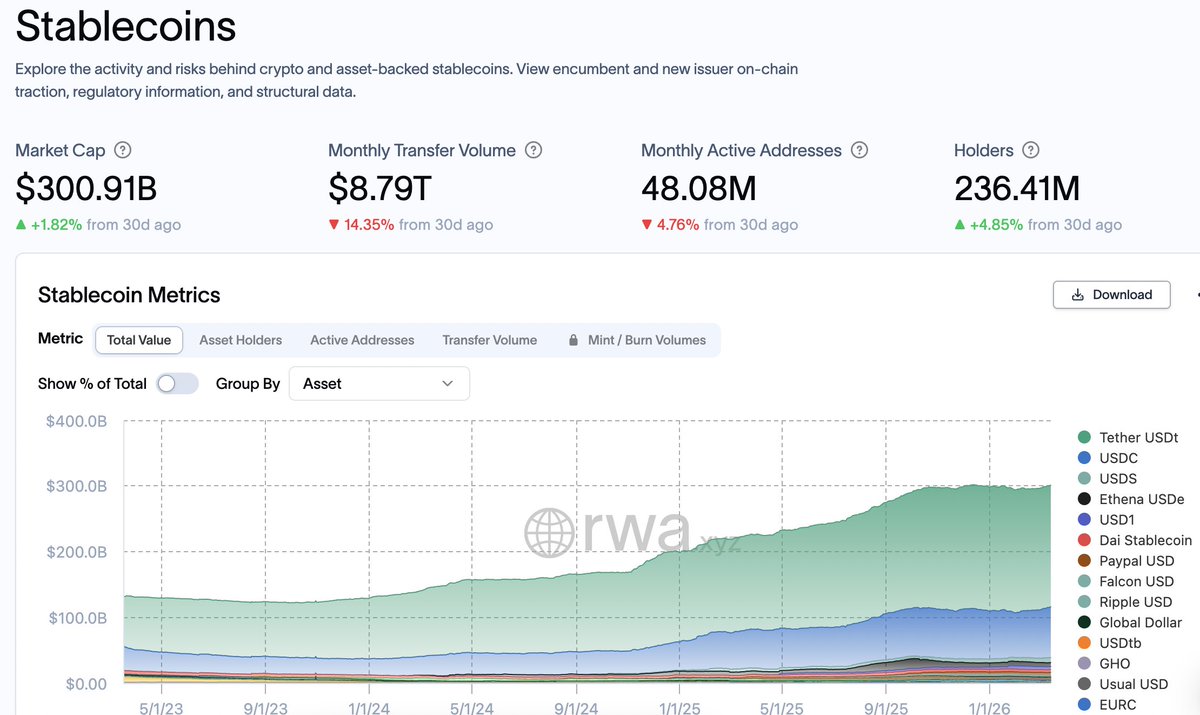Screen dimensions: 1200x715
Task: Click the download icon in the Download button
Action: point(1078,295)
